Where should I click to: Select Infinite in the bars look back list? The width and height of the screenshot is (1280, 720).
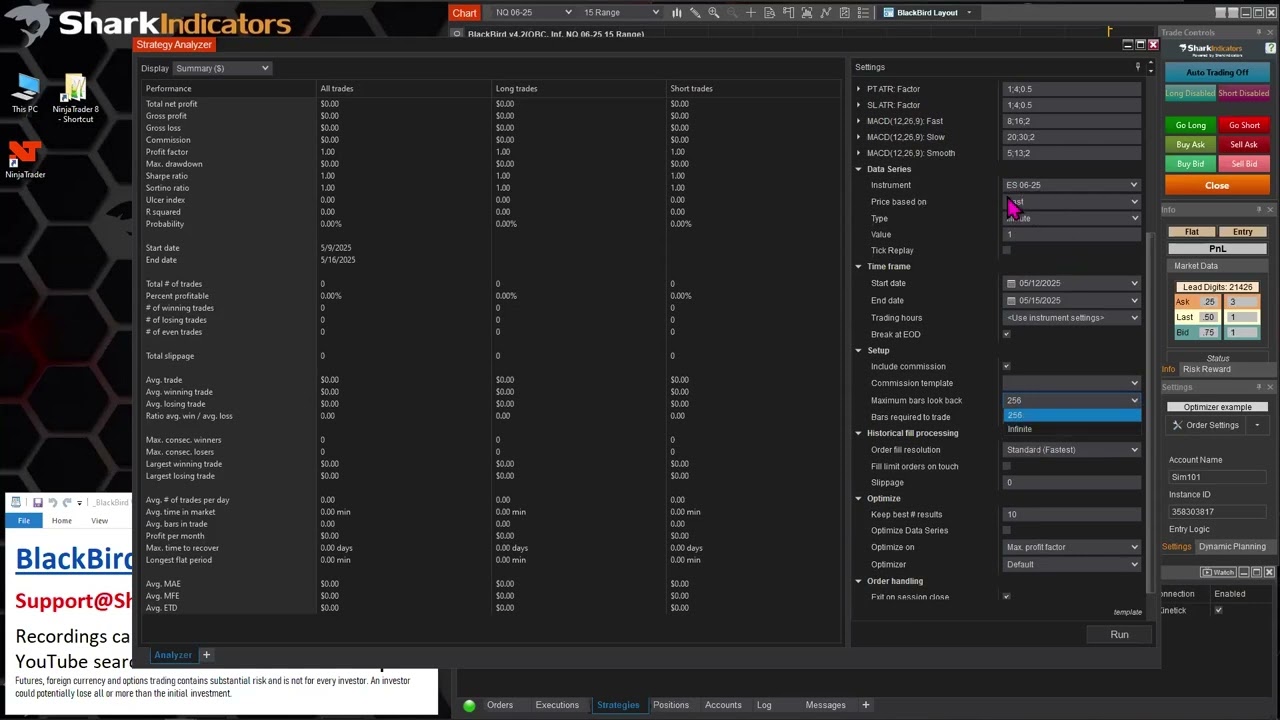[1072, 429]
